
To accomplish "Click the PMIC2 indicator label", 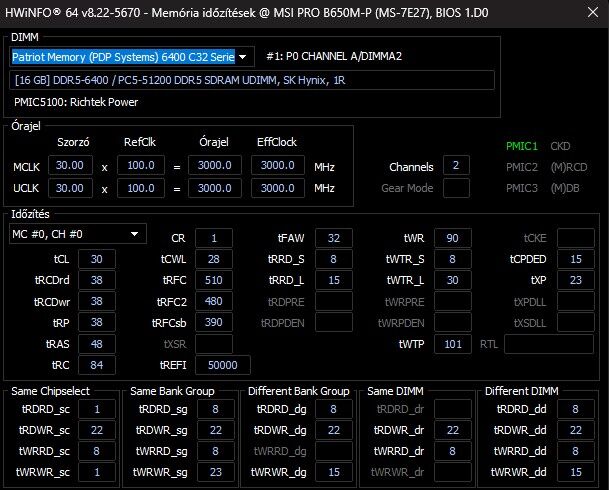I will pyautogui.click(x=522, y=167).
